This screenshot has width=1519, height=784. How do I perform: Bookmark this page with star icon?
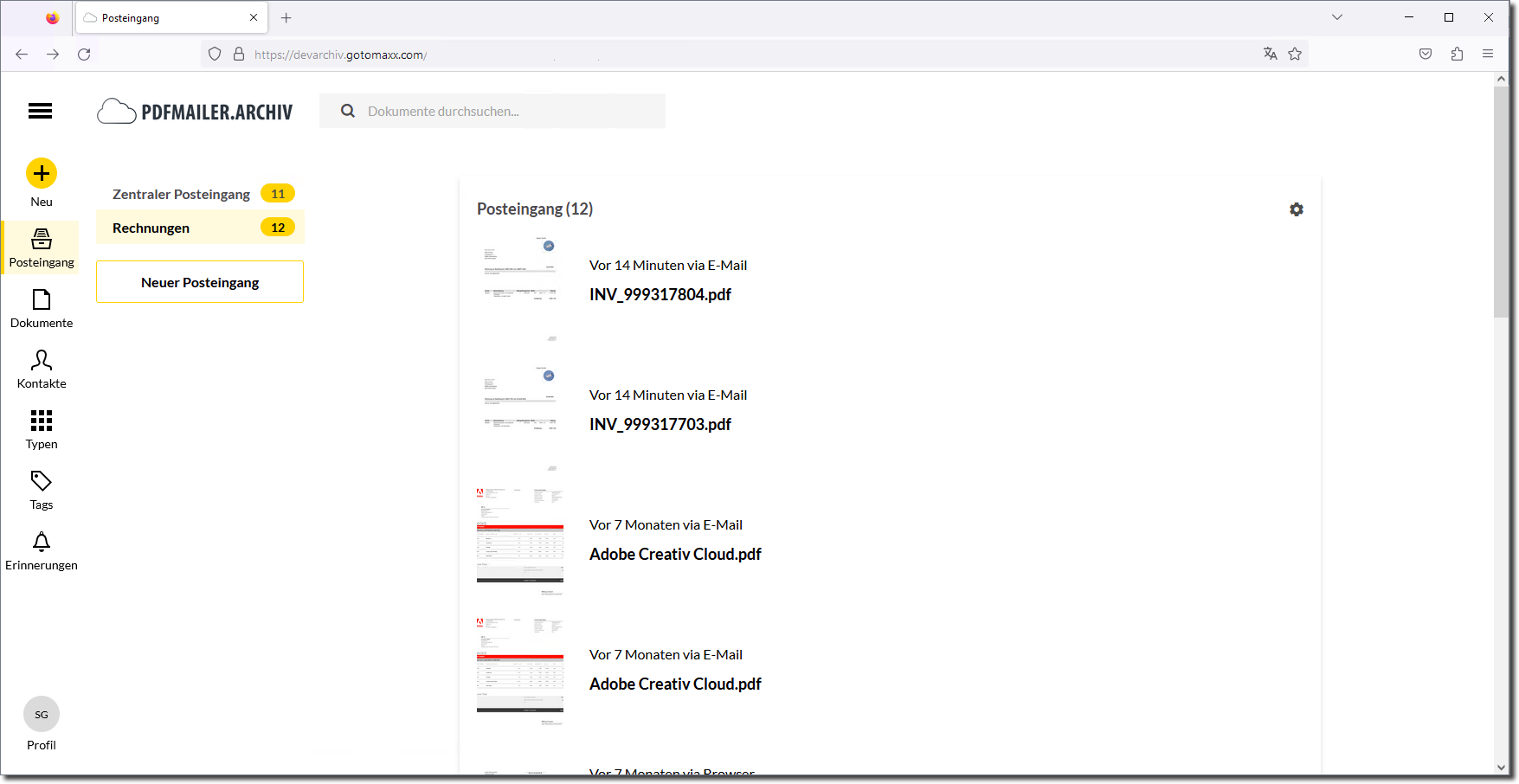pos(1295,54)
